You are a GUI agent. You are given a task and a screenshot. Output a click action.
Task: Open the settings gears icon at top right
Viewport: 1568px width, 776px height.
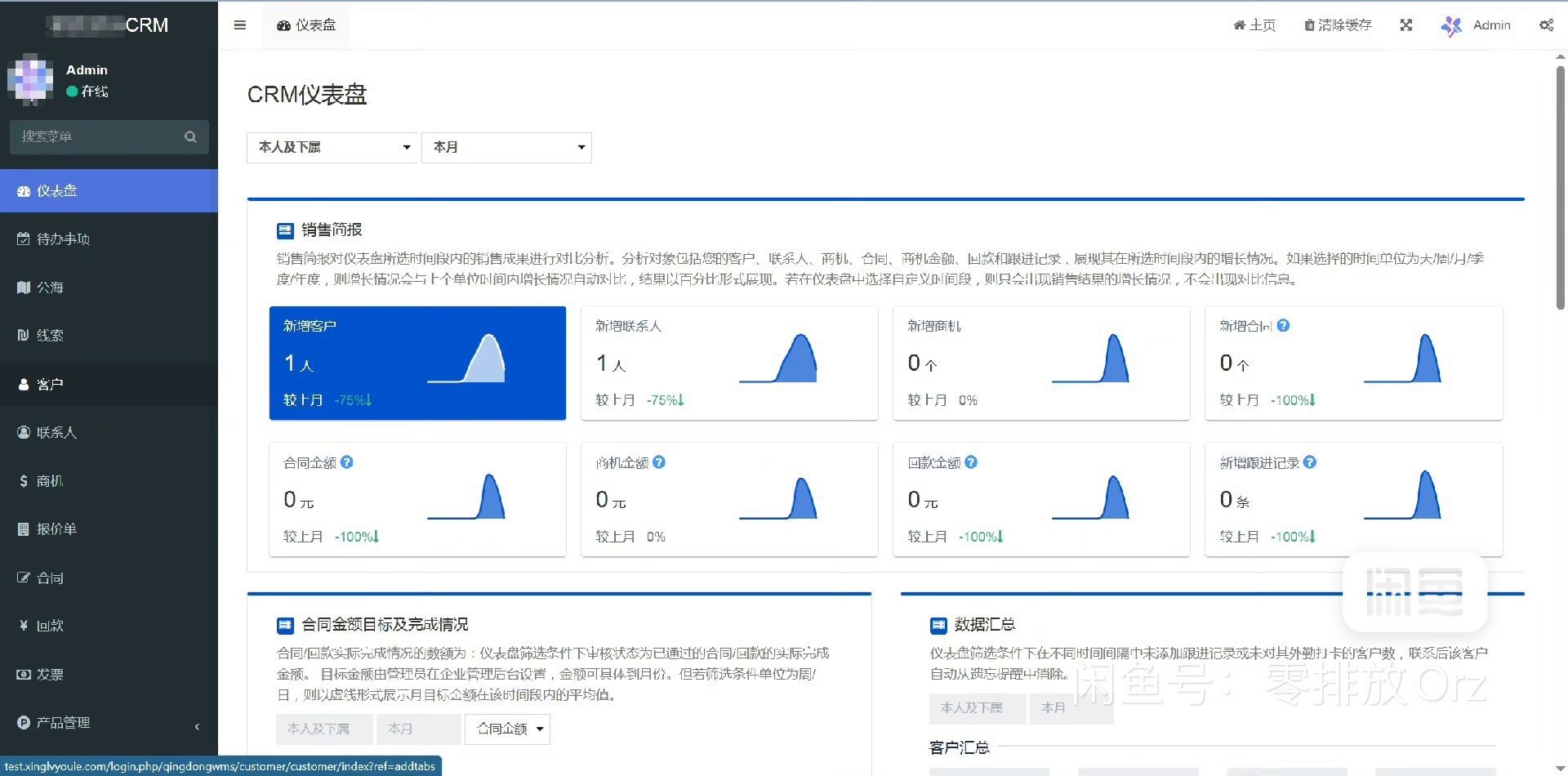pos(1546,25)
